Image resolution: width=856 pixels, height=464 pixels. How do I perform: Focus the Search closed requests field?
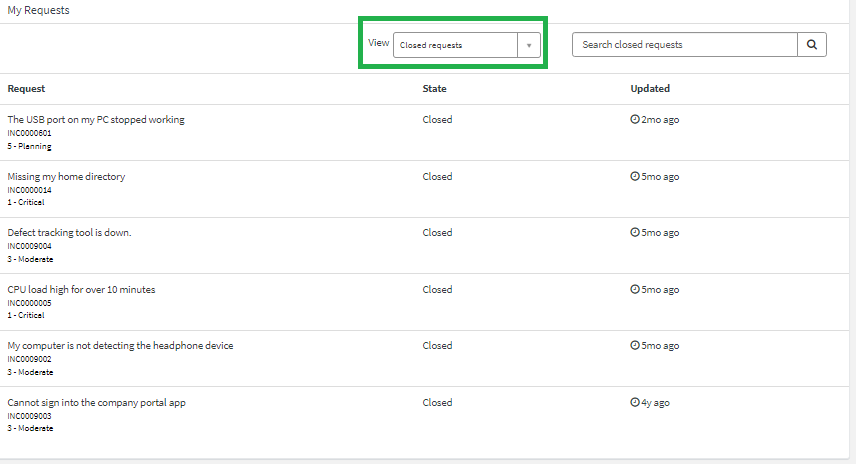click(685, 45)
